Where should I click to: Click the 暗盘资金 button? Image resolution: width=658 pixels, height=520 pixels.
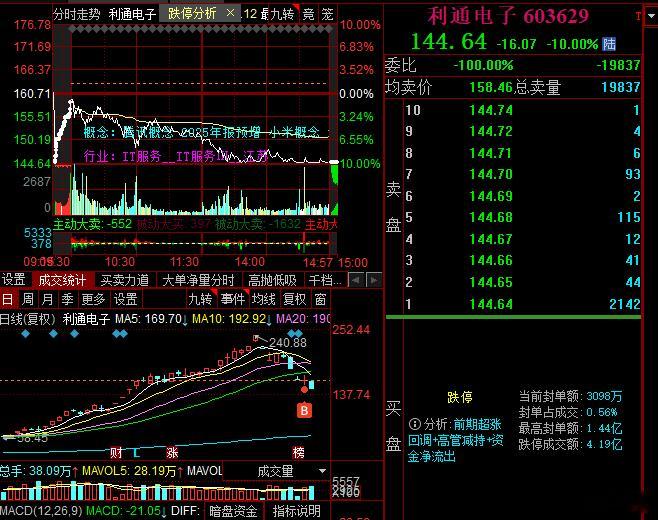point(233,511)
